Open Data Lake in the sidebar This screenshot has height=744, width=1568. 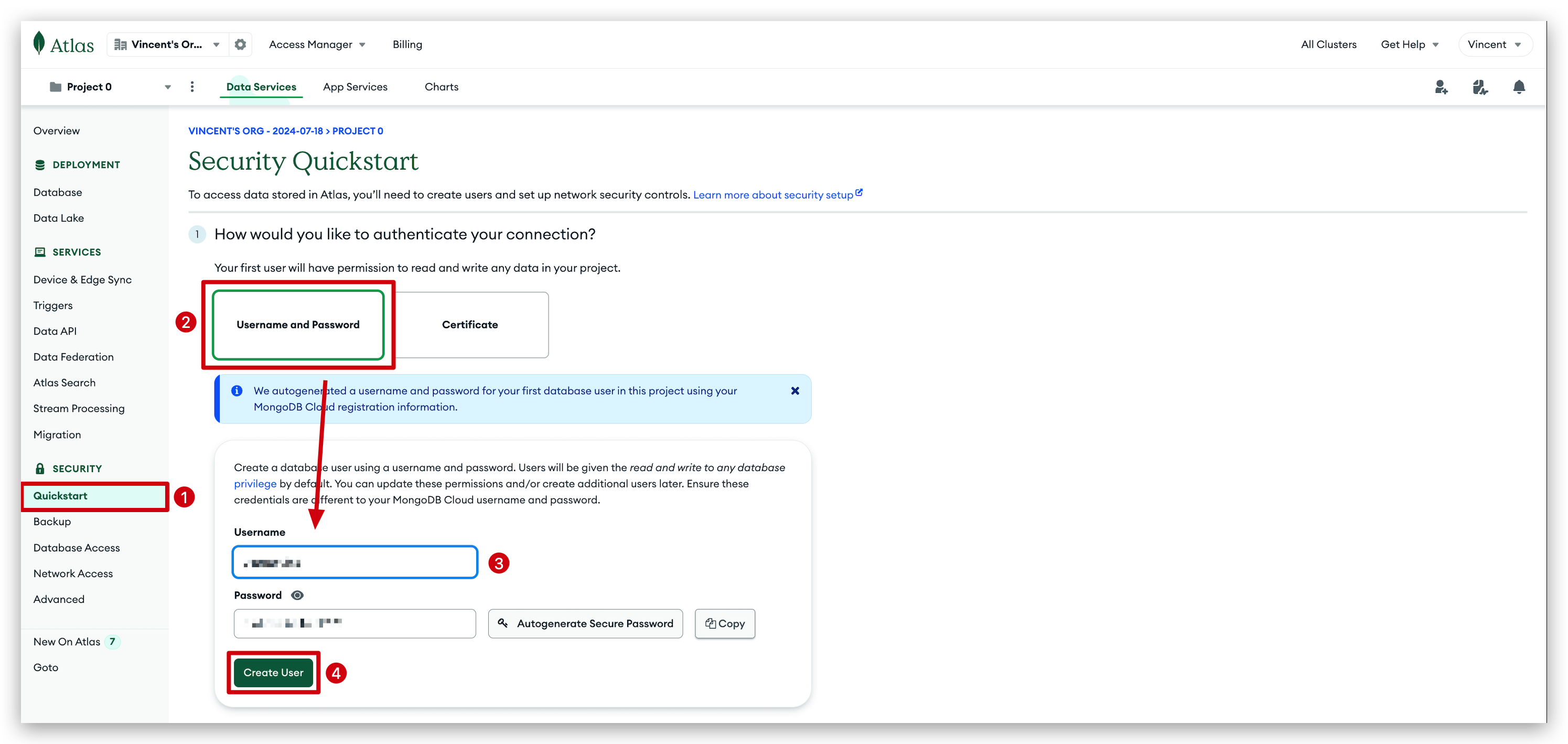pyautogui.click(x=58, y=218)
